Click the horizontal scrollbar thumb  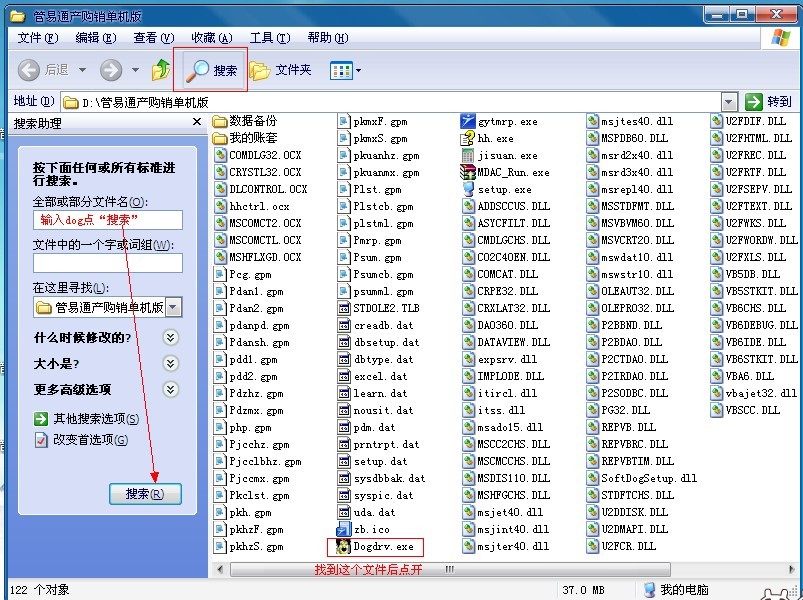point(450,569)
